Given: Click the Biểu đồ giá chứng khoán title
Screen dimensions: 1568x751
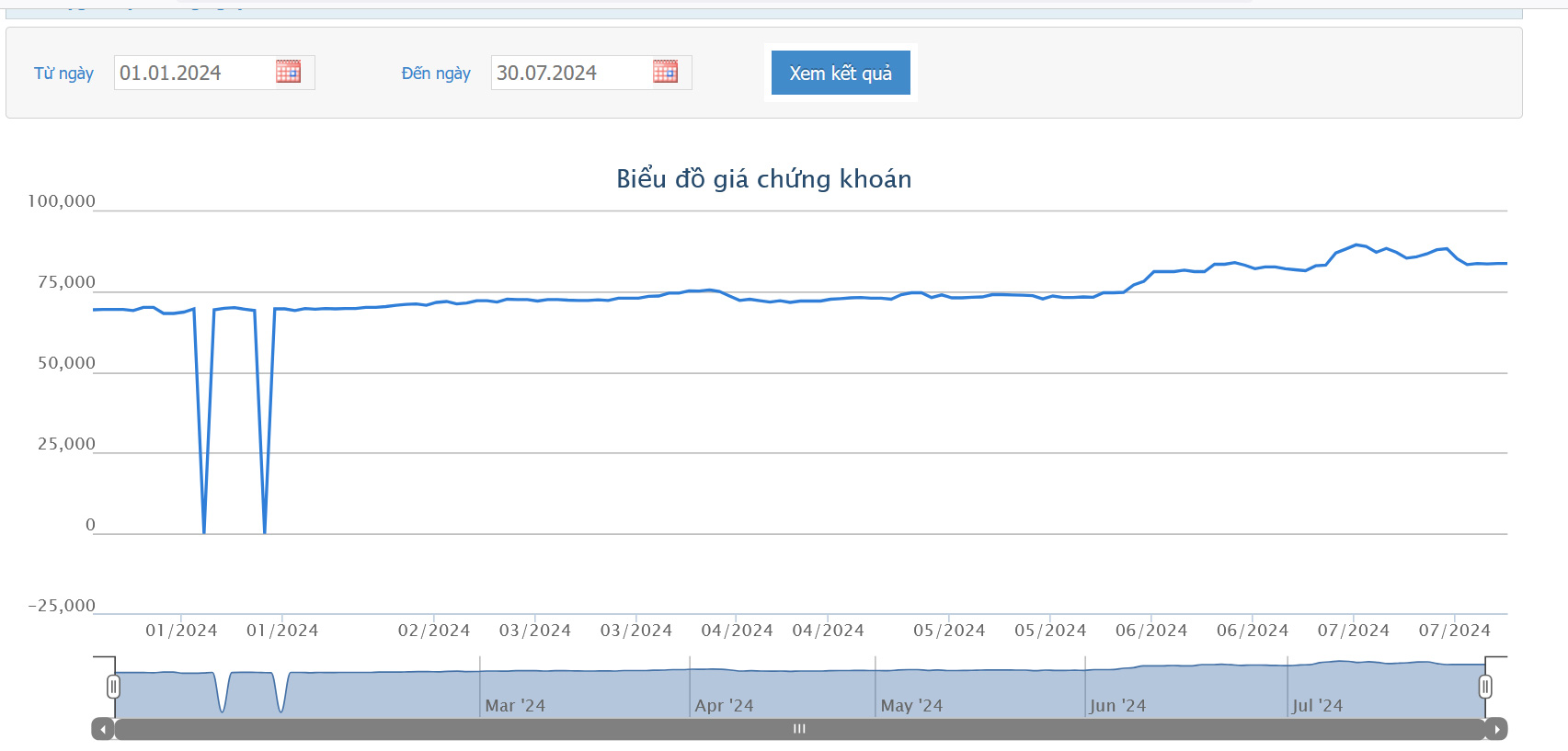Looking at the screenshot, I should point(763,178).
